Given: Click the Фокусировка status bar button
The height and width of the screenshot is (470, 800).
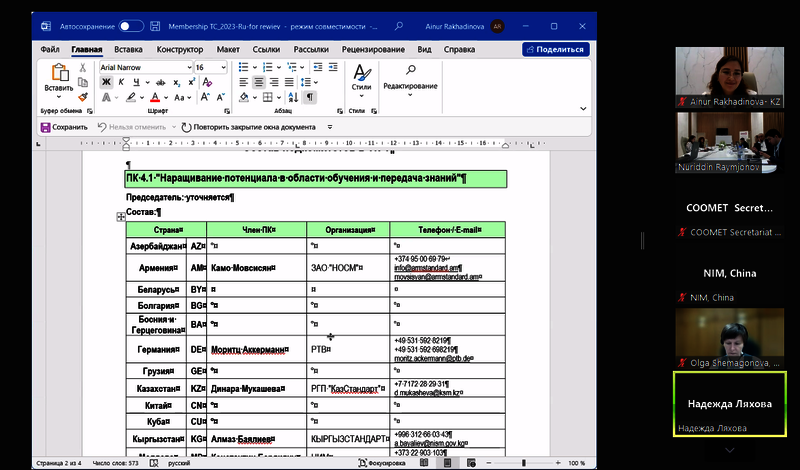Looking at the screenshot, I should [x=382, y=463].
